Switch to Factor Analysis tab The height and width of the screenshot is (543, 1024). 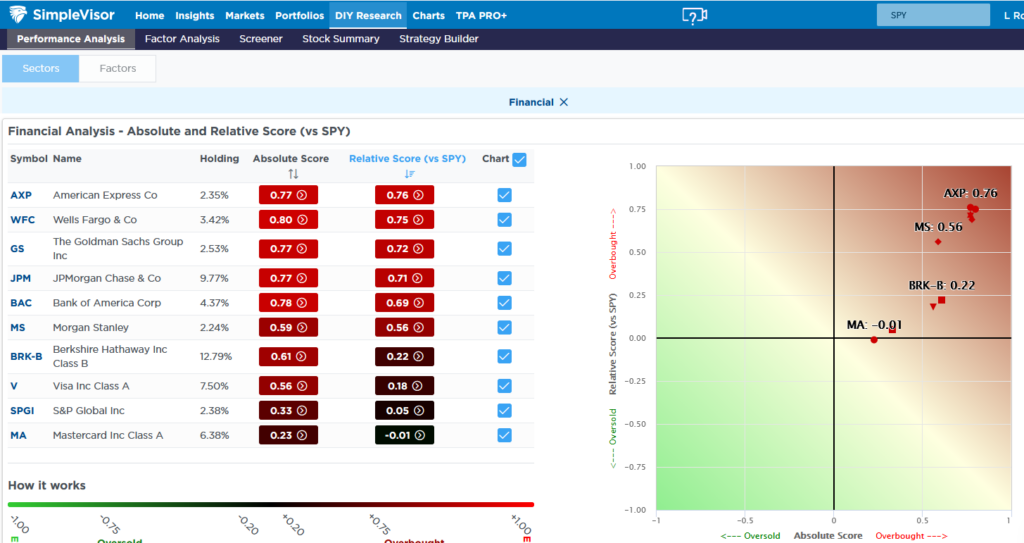pyautogui.click(x=182, y=39)
